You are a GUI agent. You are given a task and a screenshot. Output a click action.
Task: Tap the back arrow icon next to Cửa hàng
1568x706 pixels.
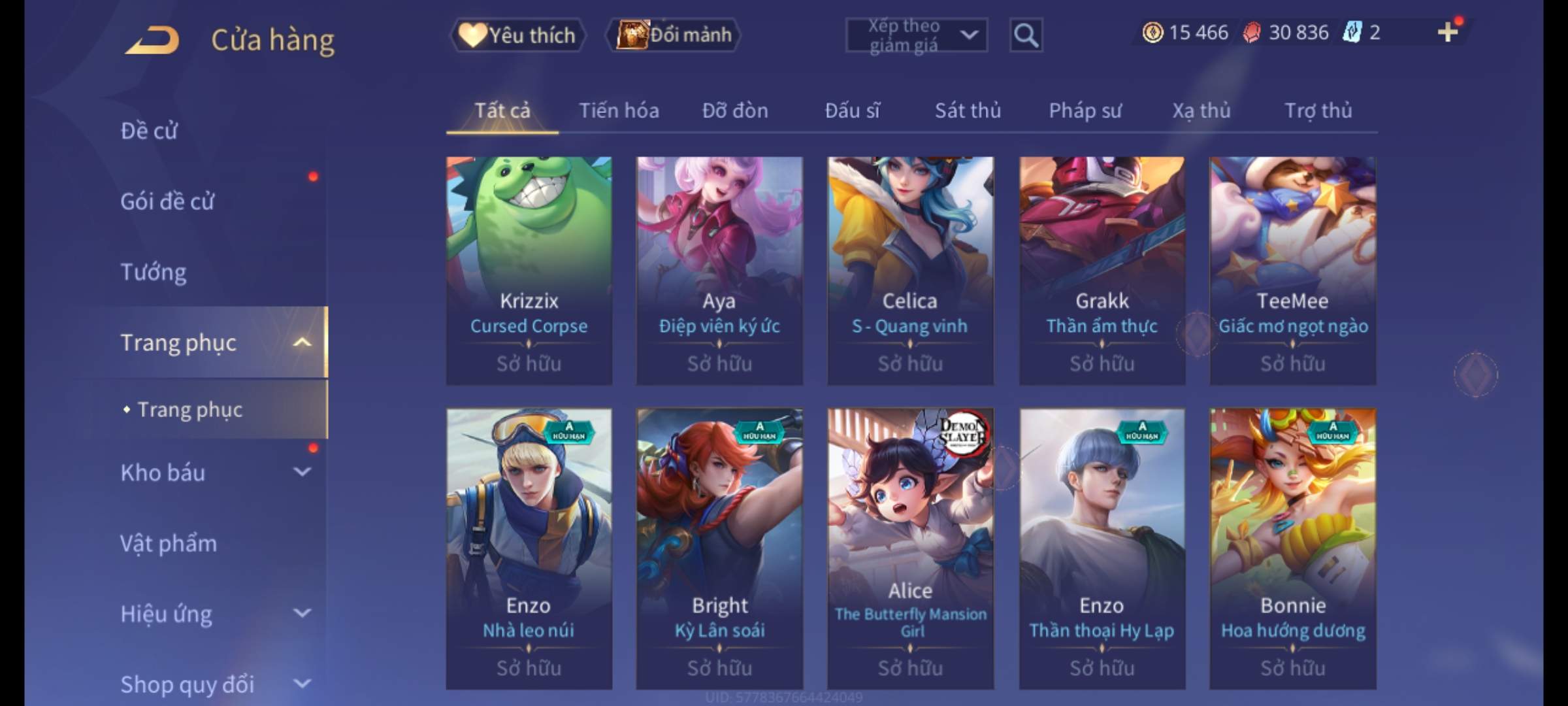(x=152, y=40)
